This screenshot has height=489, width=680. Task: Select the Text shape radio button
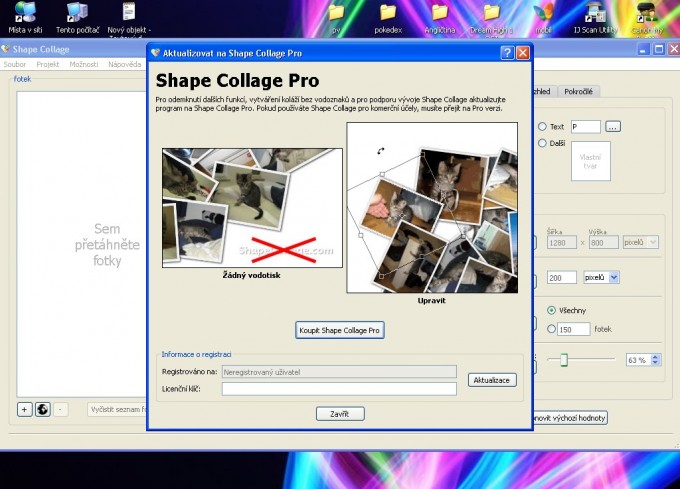(x=542, y=127)
